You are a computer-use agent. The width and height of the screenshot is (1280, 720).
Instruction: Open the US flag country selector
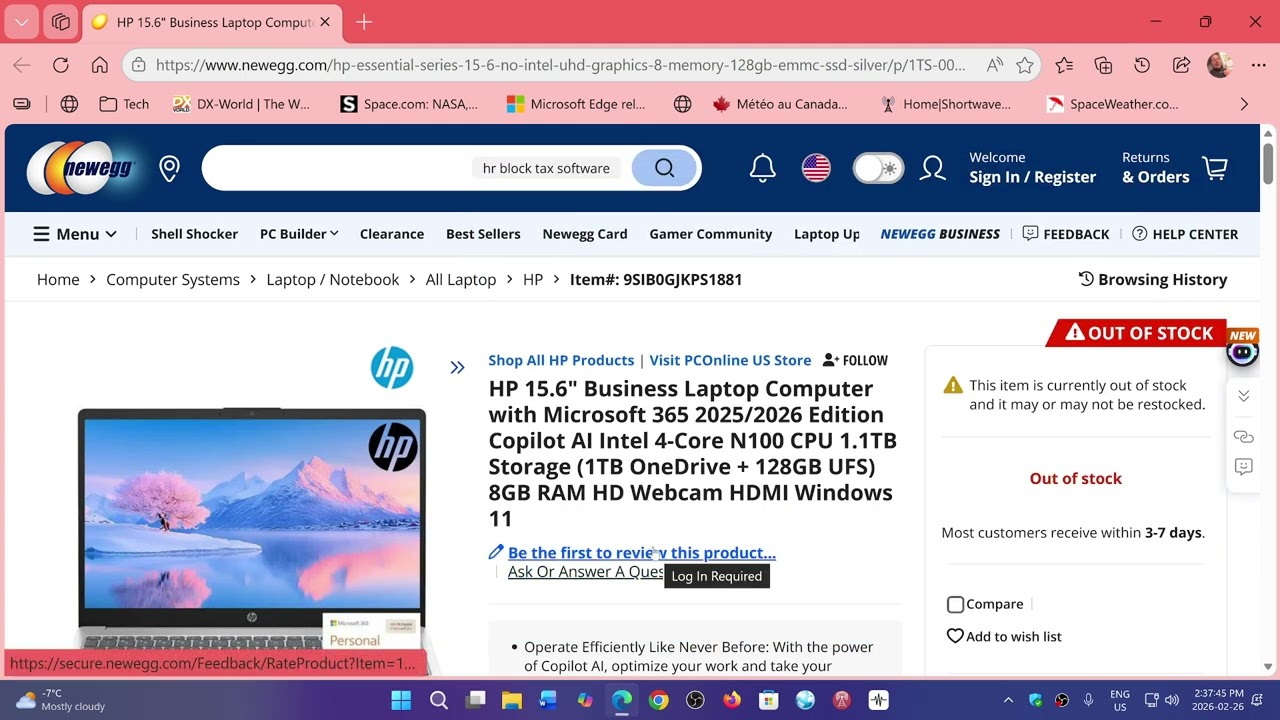[816, 168]
